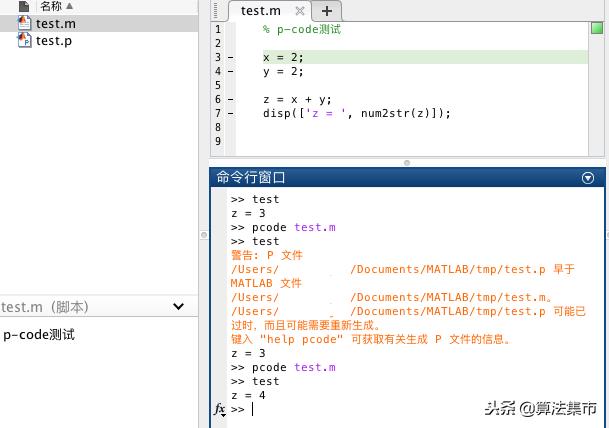Select the test.p file icon
The width and height of the screenshot is (609, 428).
click(x=25, y=41)
